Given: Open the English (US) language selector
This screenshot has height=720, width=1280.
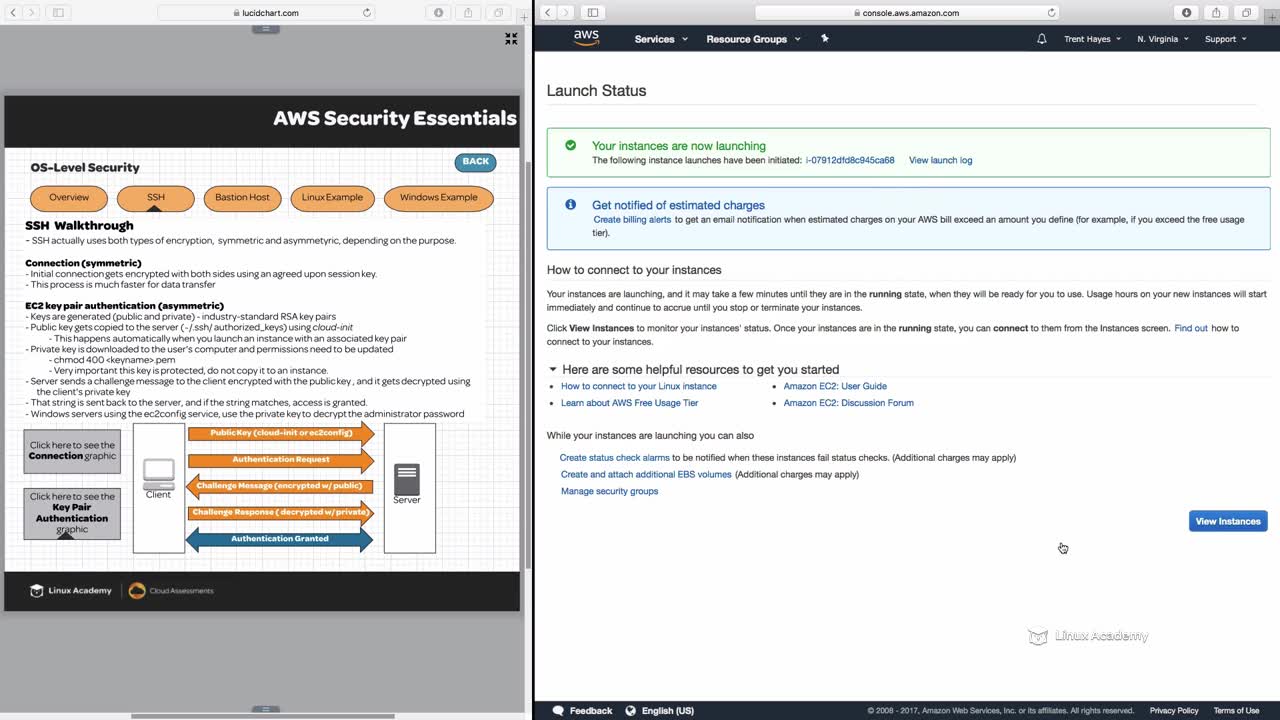Looking at the screenshot, I should 659,711.
